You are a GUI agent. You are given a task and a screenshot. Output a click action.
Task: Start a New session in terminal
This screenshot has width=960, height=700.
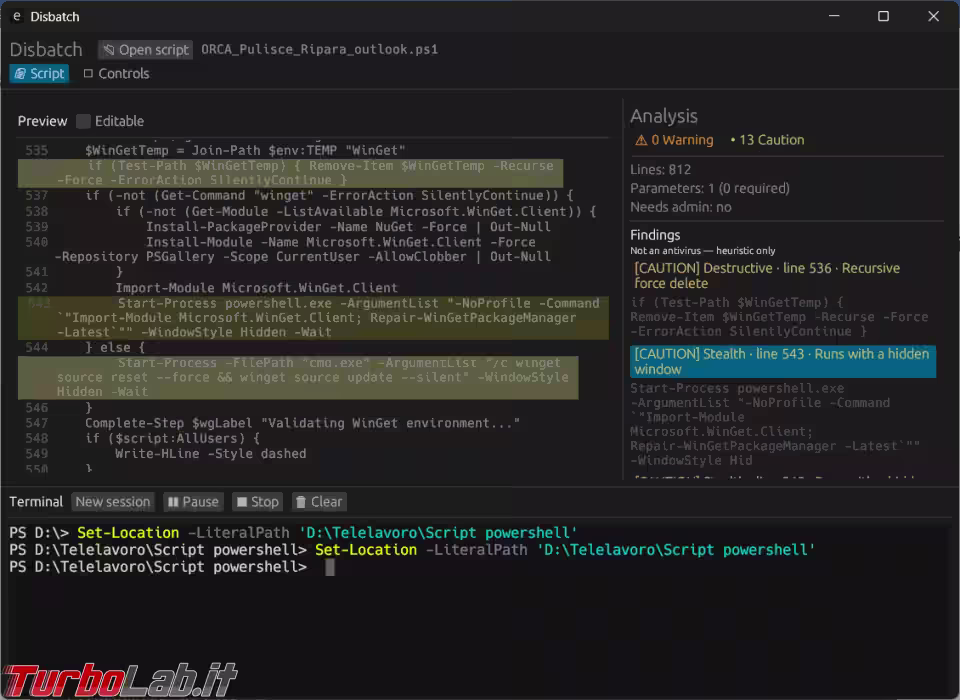pos(113,502)
